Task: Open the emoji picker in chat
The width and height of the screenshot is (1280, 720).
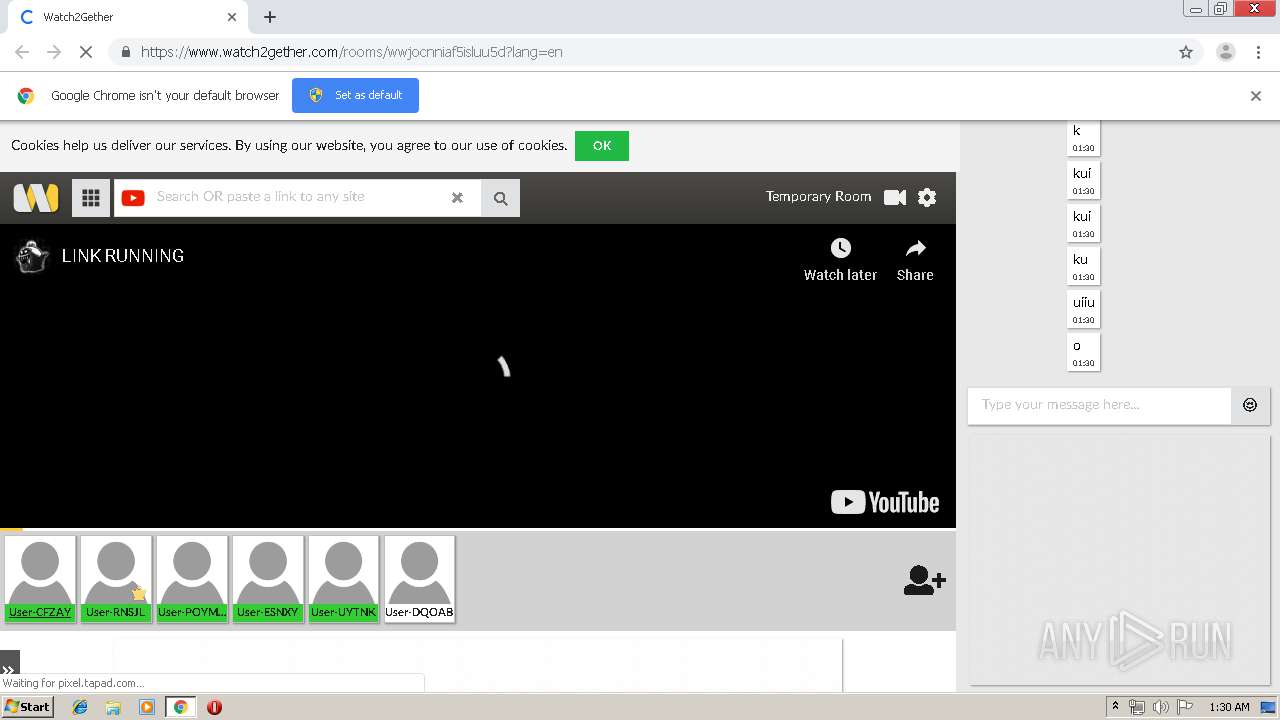Action: (1250, 405)
